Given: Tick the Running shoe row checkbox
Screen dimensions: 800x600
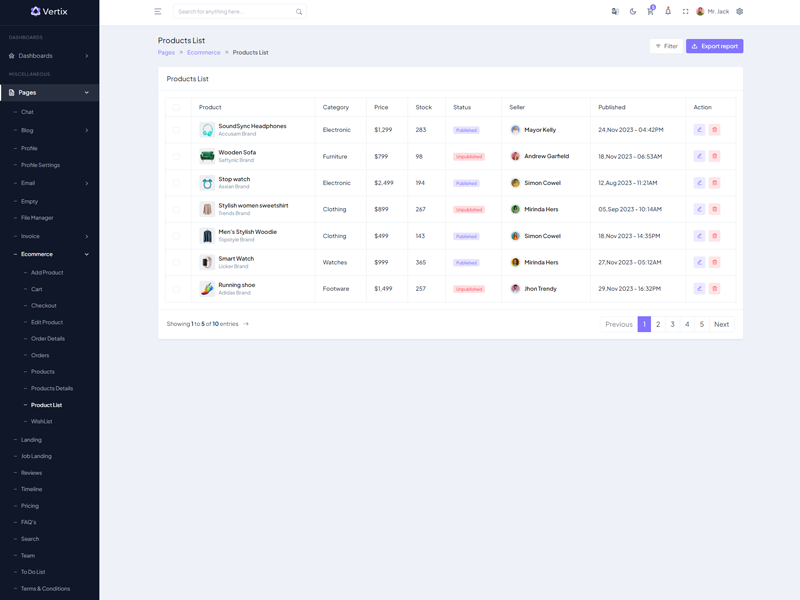Looking at the screenshot, I should click(176, 289).
